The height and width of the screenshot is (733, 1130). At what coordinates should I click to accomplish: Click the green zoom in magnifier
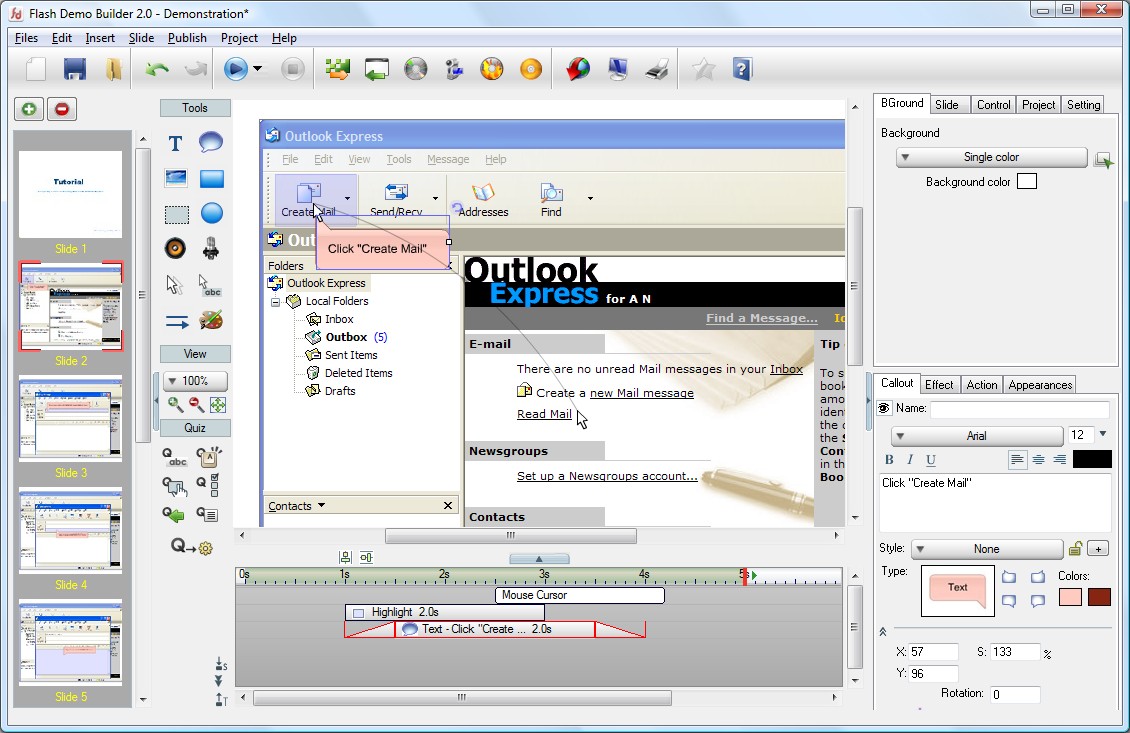tap(175, 404)
